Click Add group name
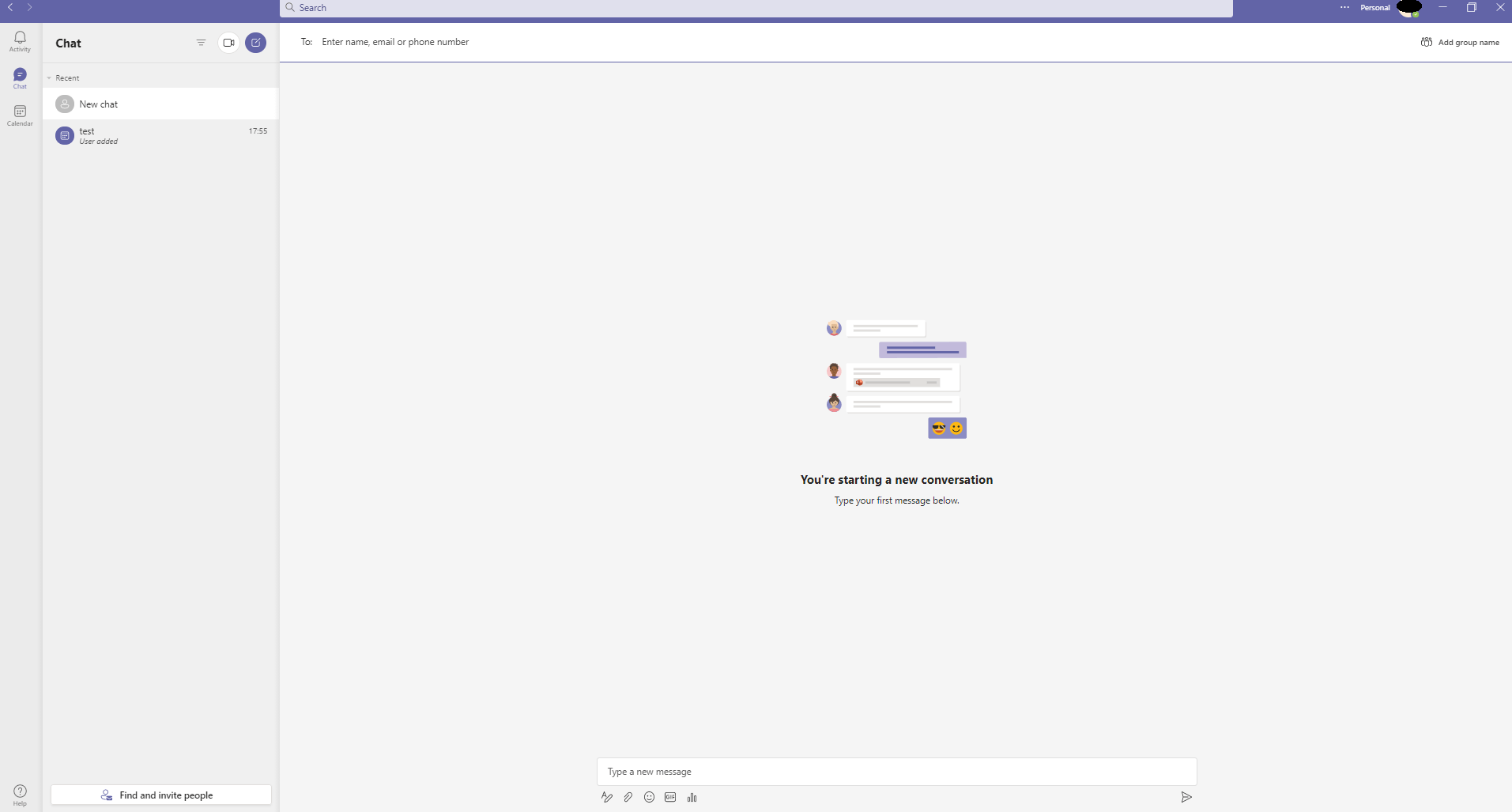This screenshot has height=812, width=1512. pos(1460,42)
